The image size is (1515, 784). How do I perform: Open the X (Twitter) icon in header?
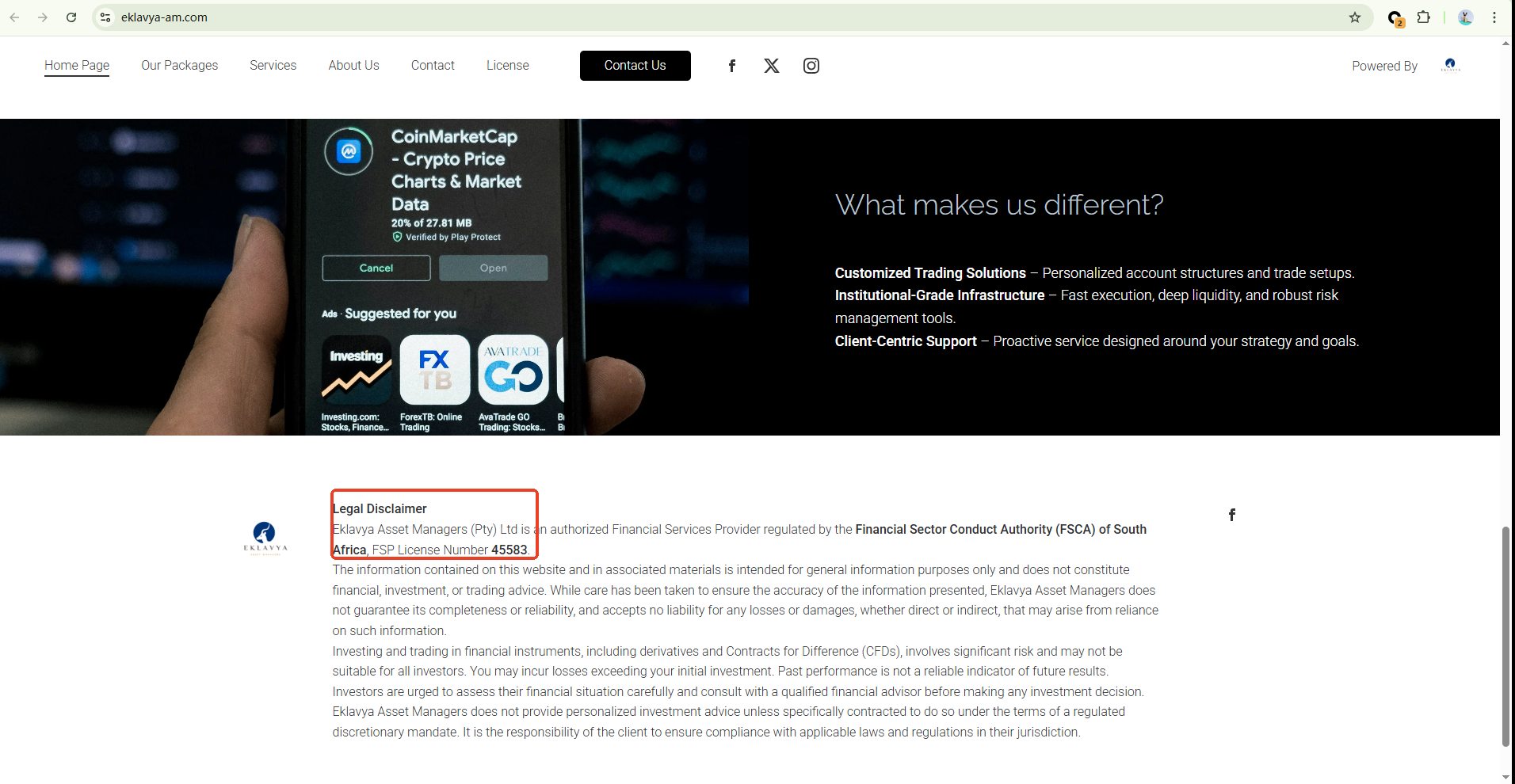(772, 66)
